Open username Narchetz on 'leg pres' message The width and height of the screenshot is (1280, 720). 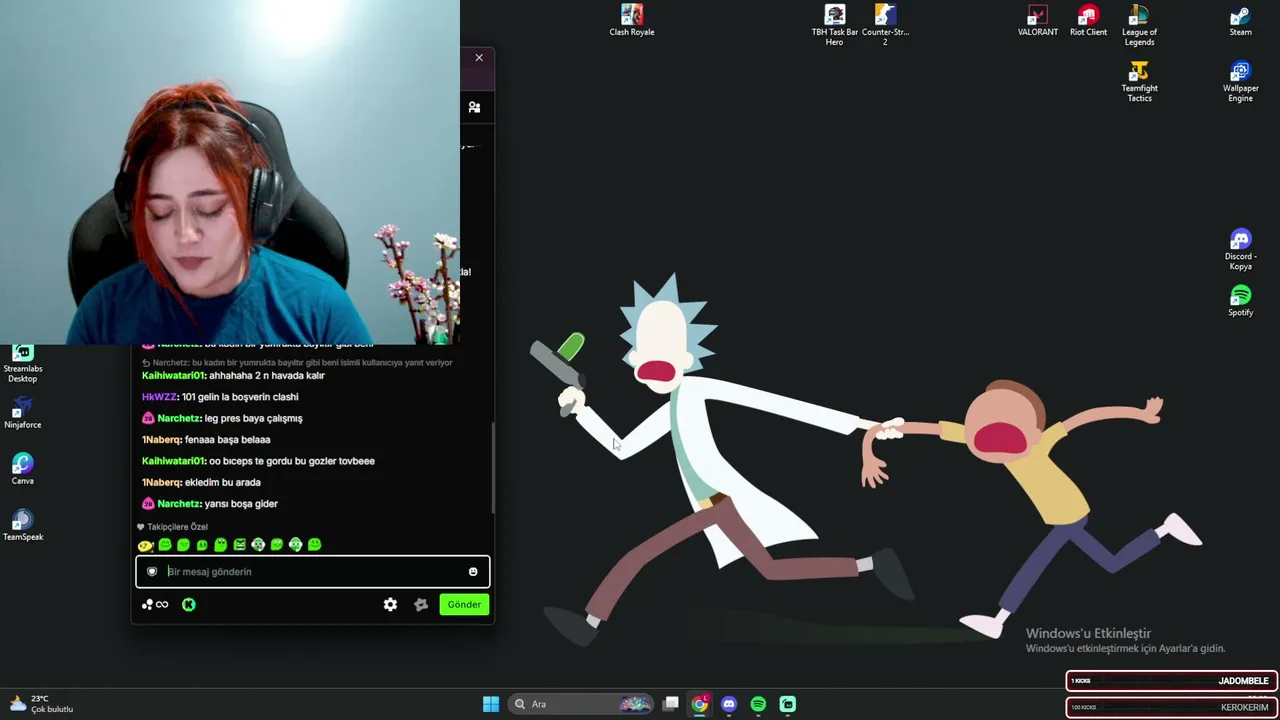point(179,418)
